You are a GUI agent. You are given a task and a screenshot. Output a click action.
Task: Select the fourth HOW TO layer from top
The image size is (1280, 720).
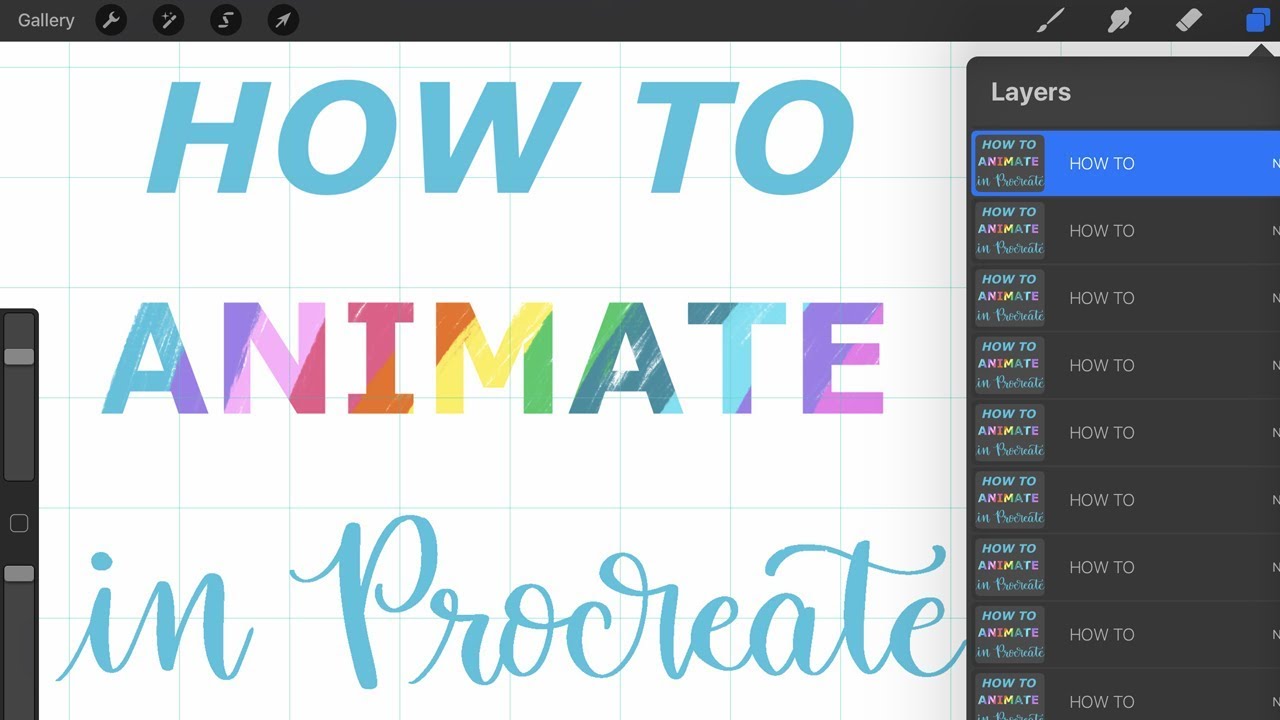click(1126, 365)
